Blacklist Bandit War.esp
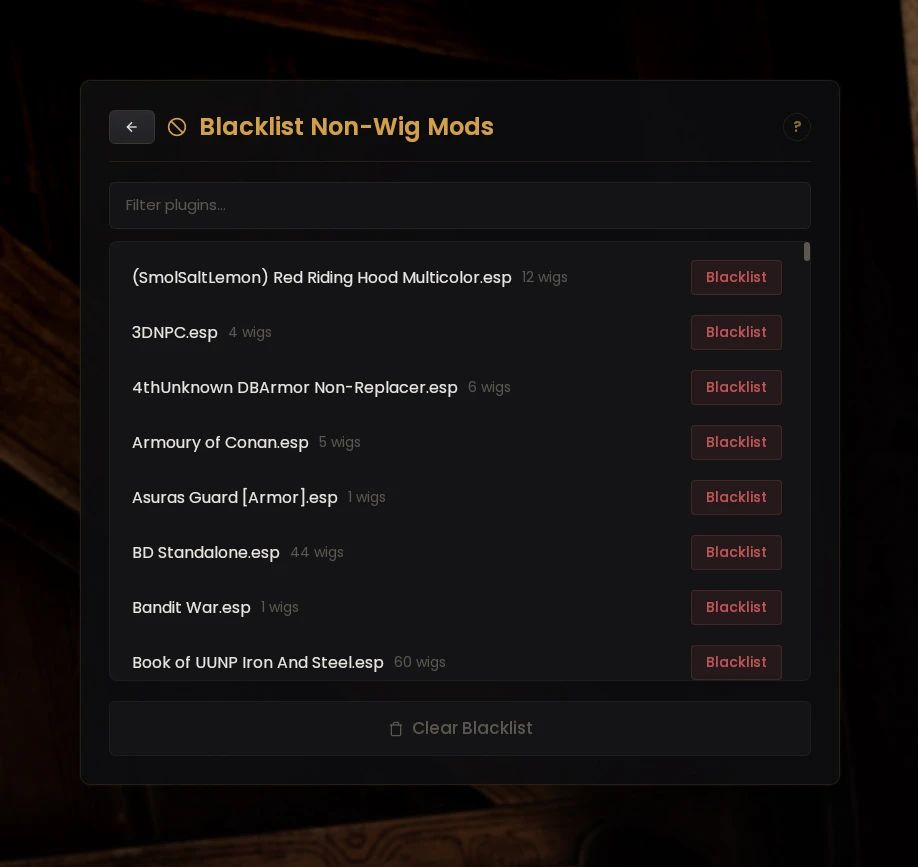This screenshot has width=918, height=867. click(x=736, y=607)
